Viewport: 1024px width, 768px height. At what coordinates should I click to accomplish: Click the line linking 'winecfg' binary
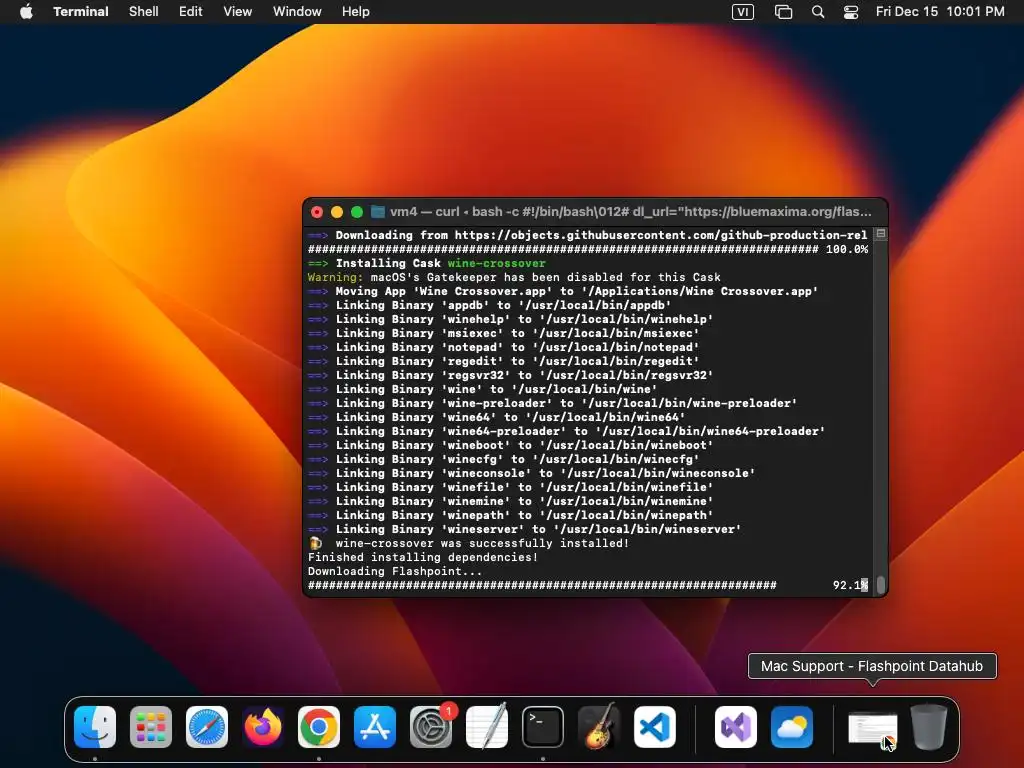tap(504, 459)
